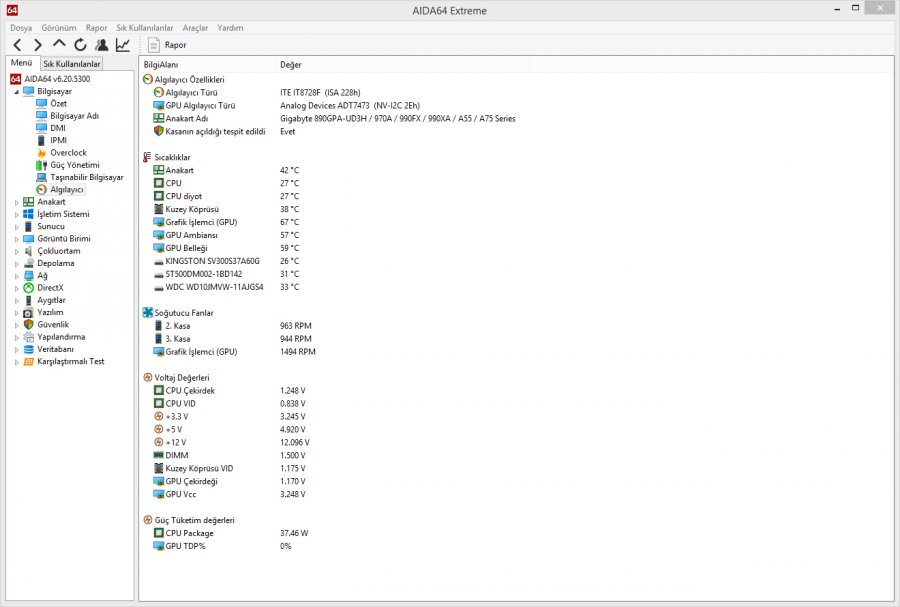Select AIDA64 v6.20.5300 root item
The width and height of the screenshot is (900, 607).
[x=51, y=79]
